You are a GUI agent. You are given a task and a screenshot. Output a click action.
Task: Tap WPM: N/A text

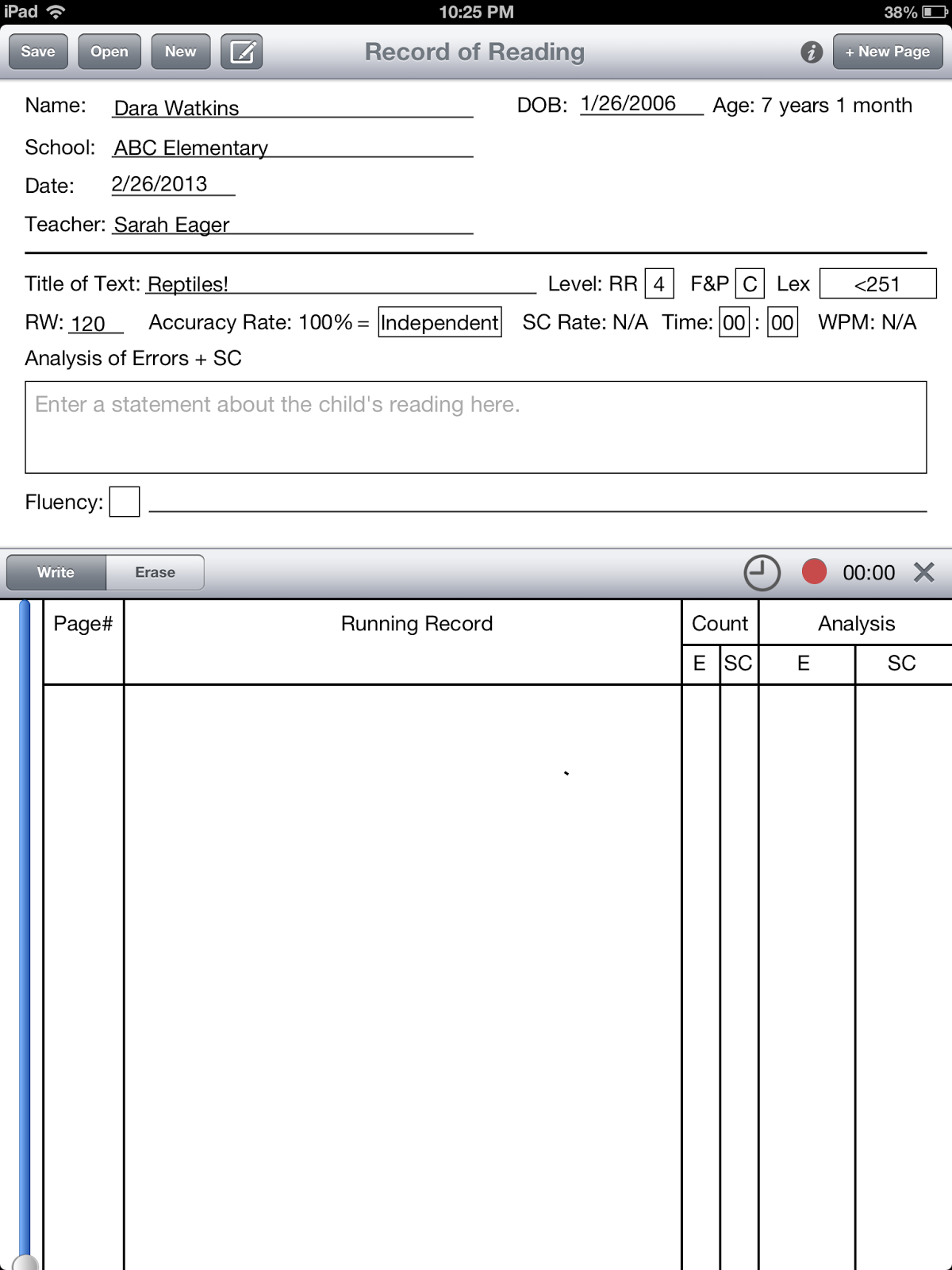[x=867, y=322]
